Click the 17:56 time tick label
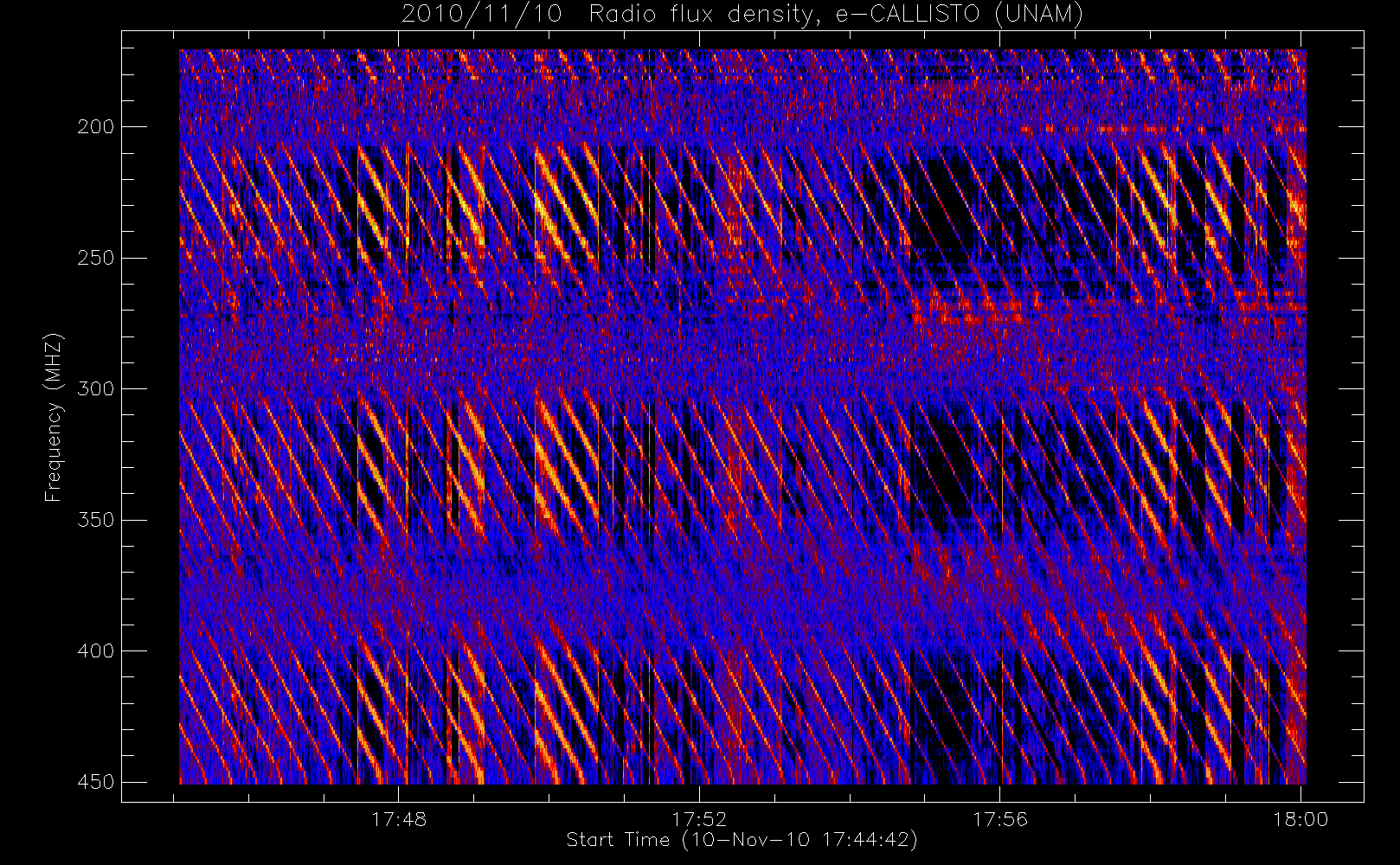The image size is (1400, 865). 1000,819
